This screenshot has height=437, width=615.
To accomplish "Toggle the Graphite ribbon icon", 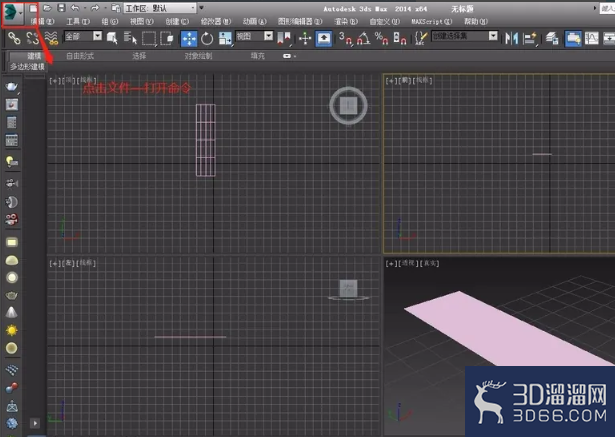I will pos(573,38).
